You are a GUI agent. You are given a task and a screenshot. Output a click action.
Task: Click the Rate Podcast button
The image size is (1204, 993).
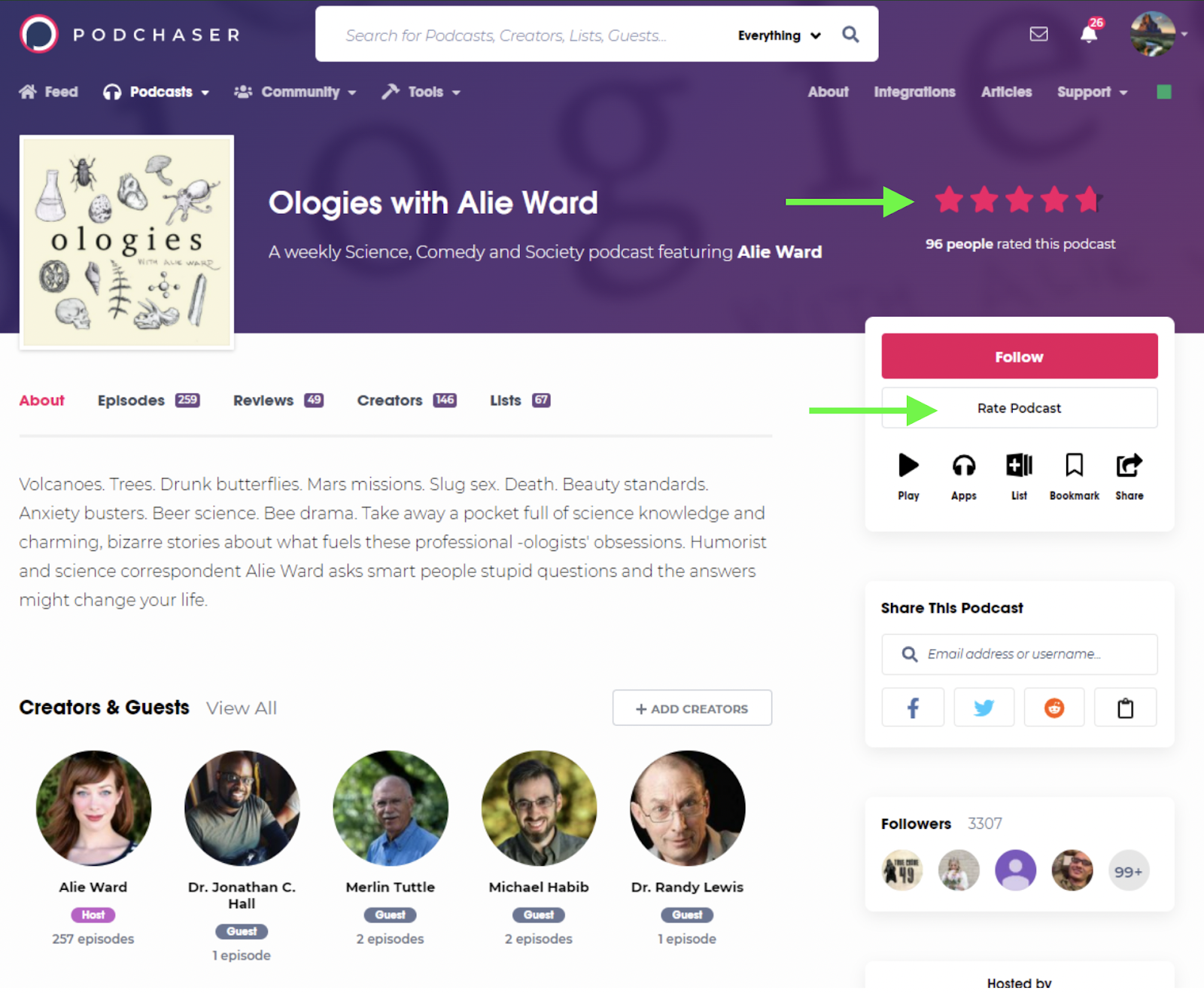(1020, 408)
